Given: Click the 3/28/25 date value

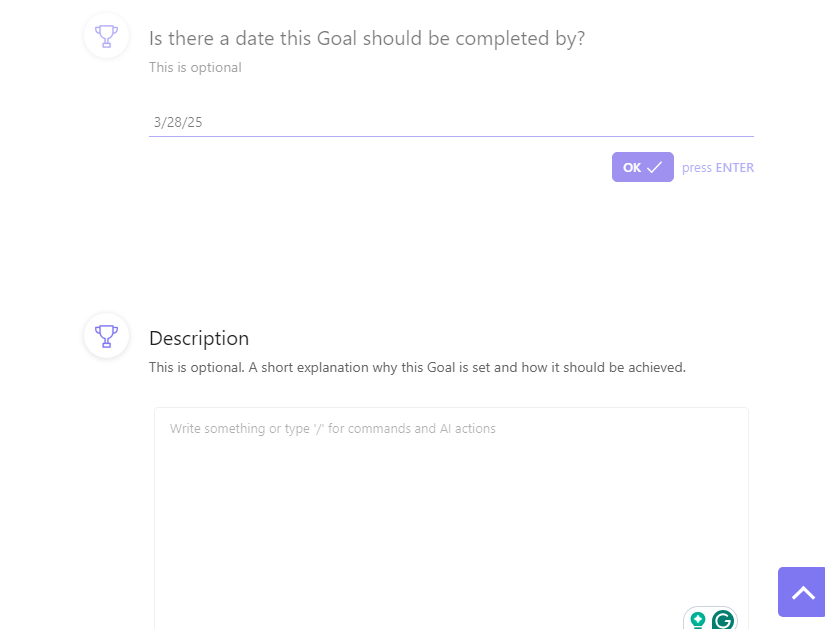Looking at the screenshot, I should (178, 123).
